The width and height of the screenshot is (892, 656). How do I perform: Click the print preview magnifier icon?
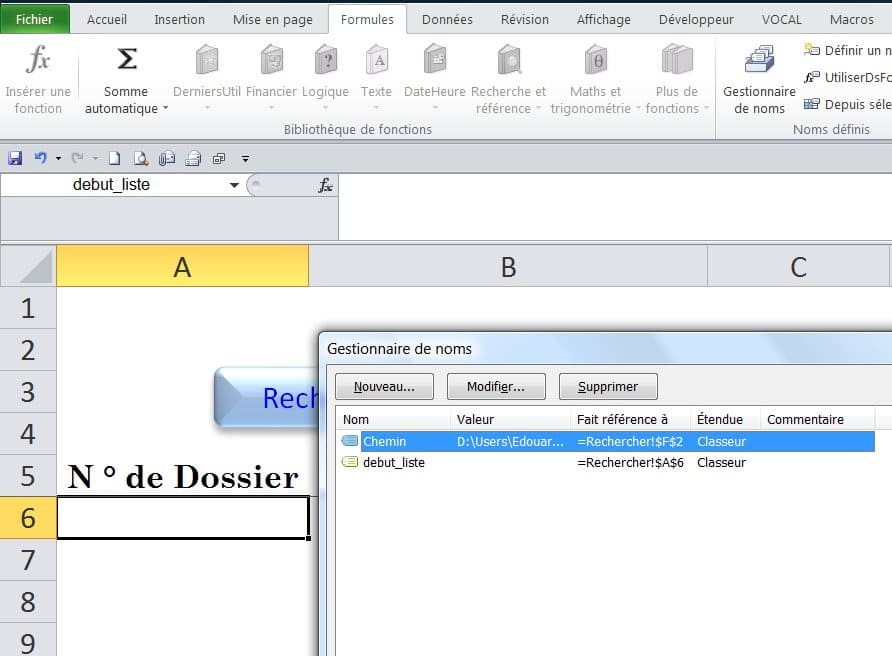pyautogui.click(x=141, y=158)
